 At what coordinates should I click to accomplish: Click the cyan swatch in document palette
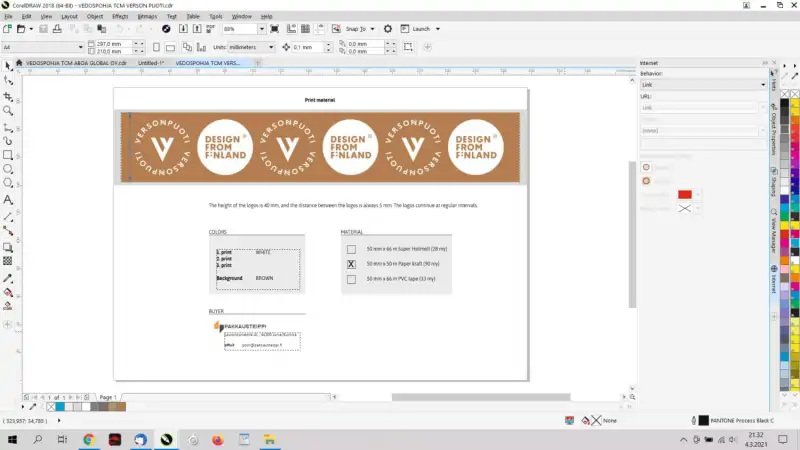click(60, 407)
